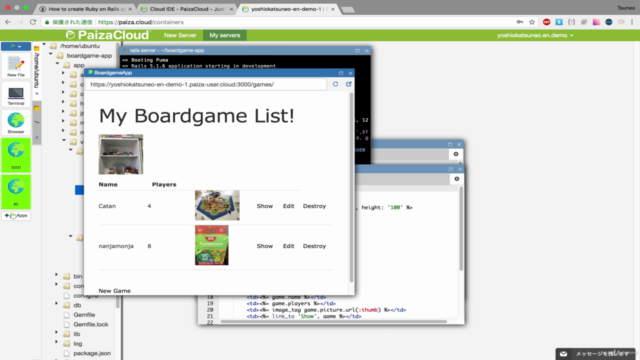The width and height of the screenshot is (640, 360).
Task: Open the port 3000 browser icon
Action: point(16,155)
